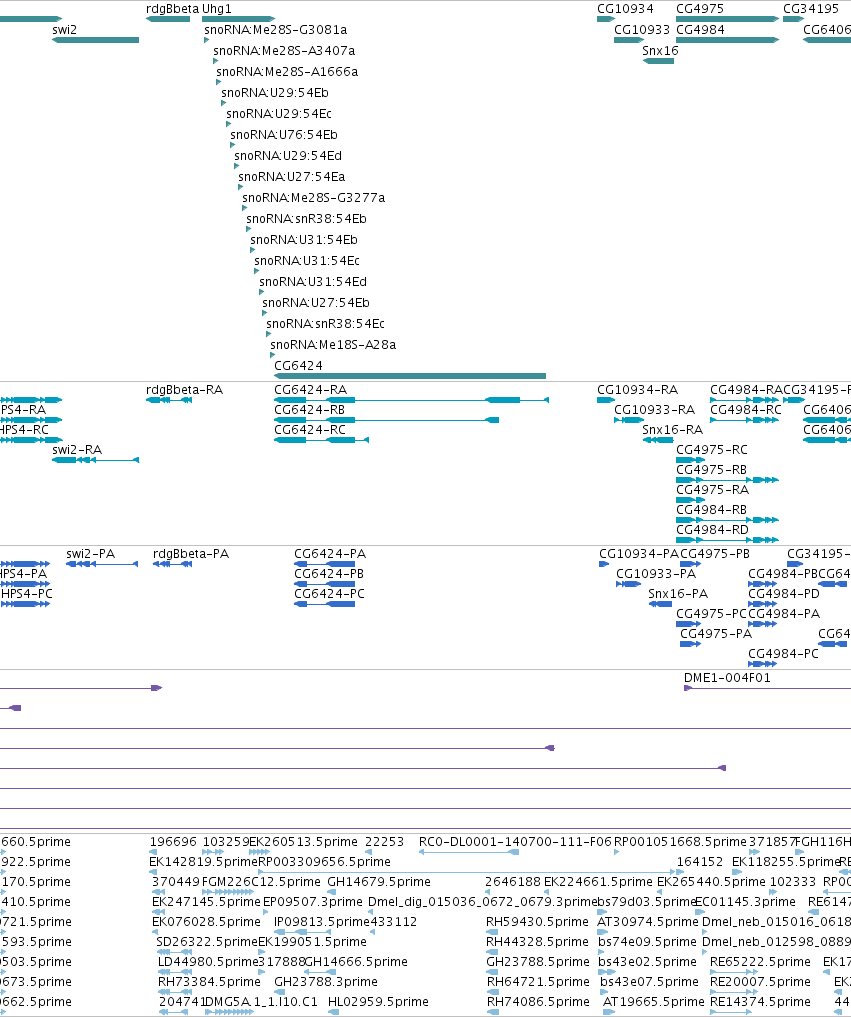Click snoRNA:U29:54Ec label
This screenshot has width=851, height=1017.
279,114
